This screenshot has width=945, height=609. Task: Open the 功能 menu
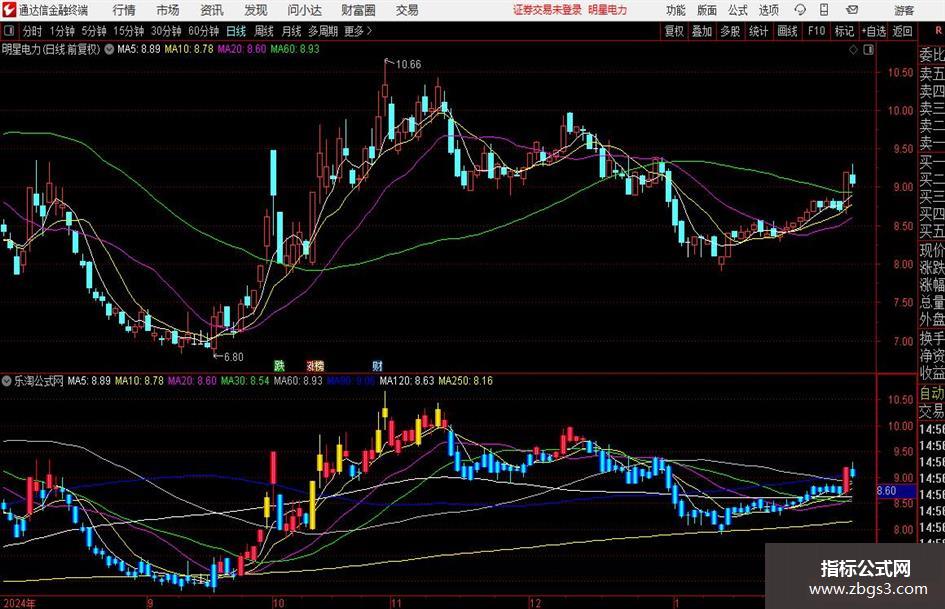(676, 10)
